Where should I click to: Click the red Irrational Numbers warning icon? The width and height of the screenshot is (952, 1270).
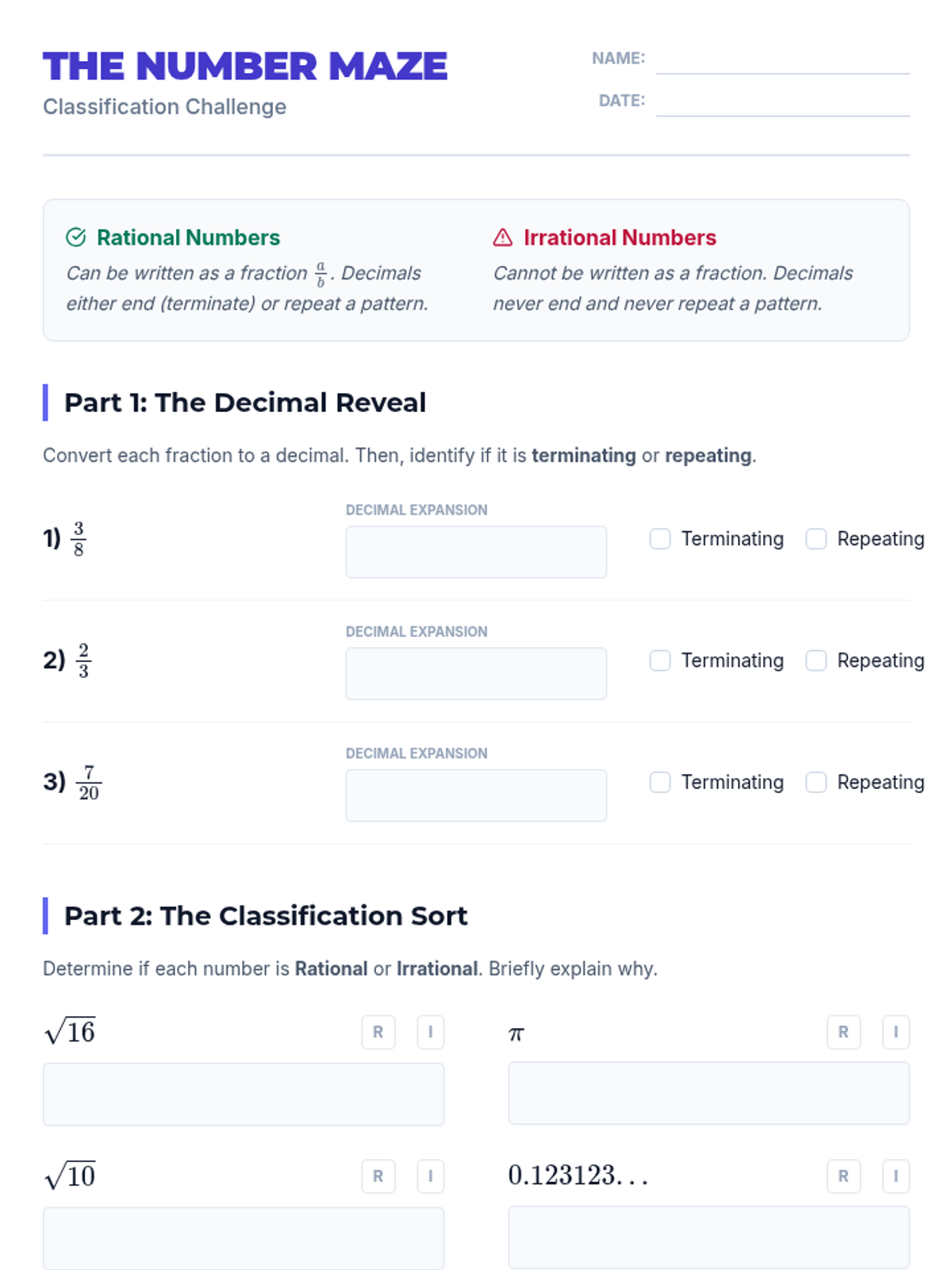503,237
